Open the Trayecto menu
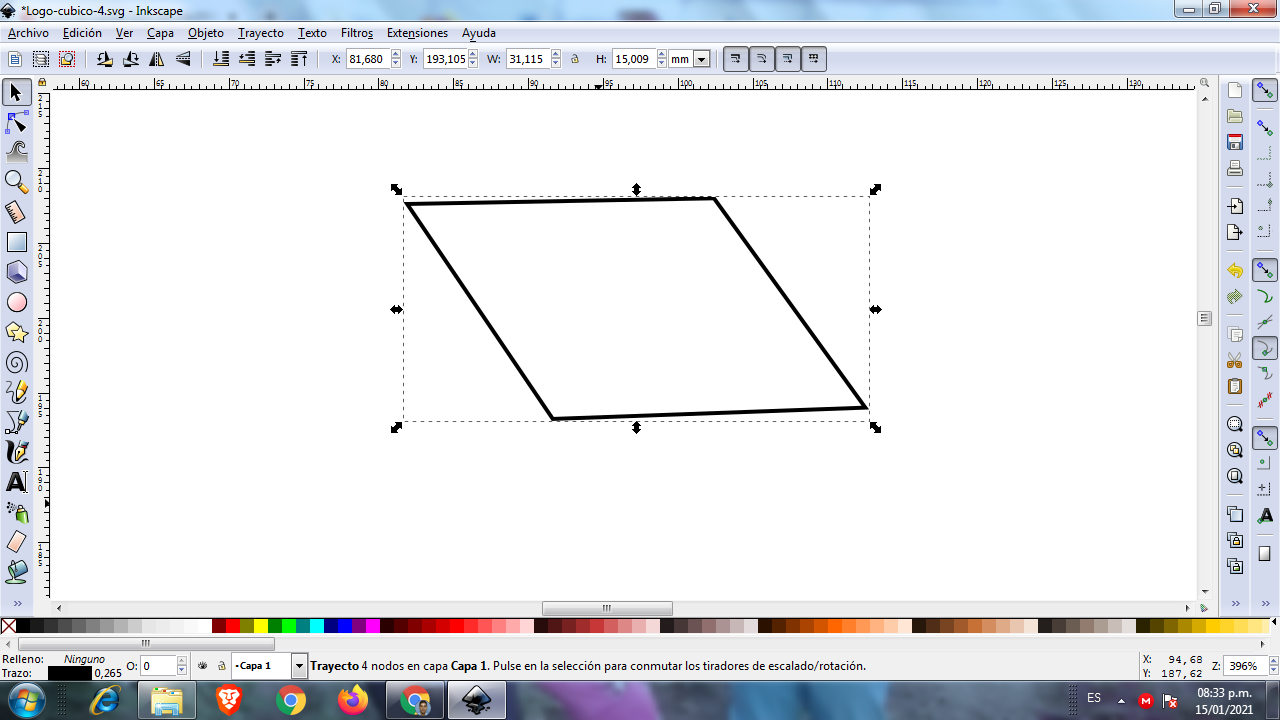Screen dimensions: 1280x720 (x=260, y=33)
